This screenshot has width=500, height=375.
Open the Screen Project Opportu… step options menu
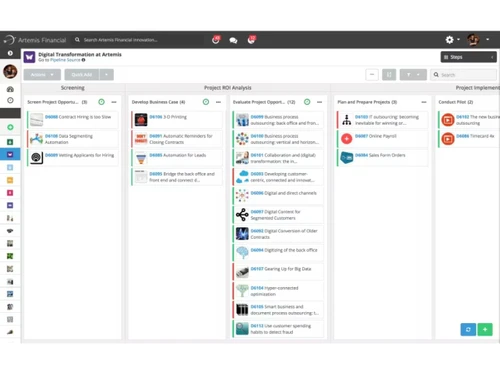114,102
